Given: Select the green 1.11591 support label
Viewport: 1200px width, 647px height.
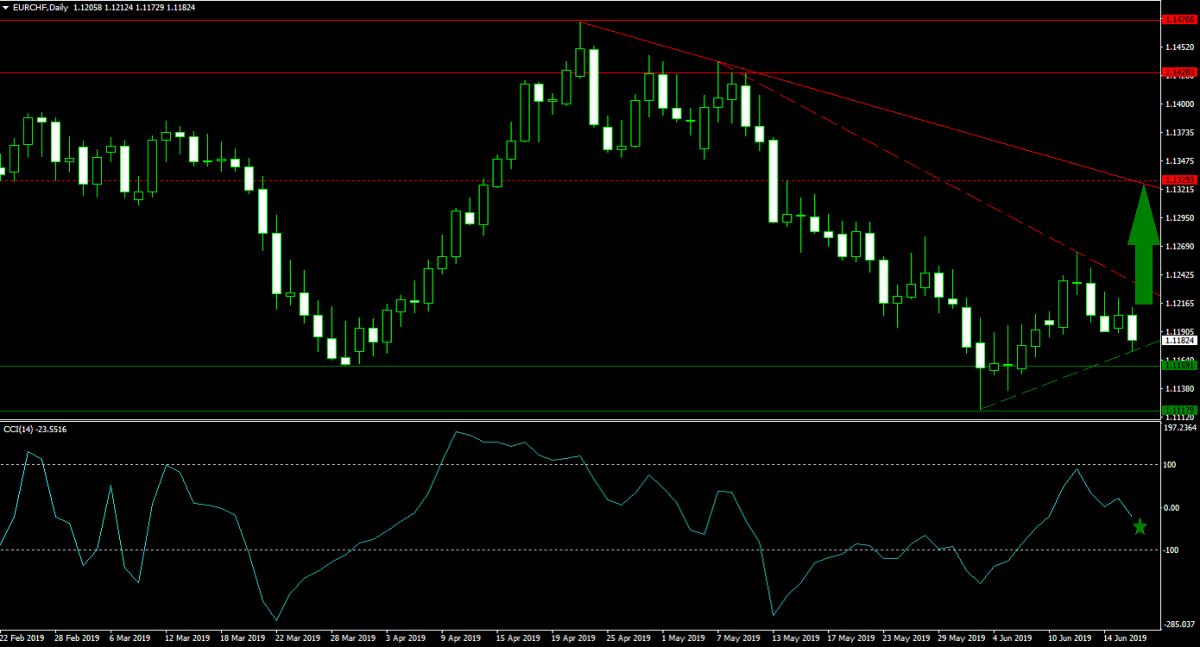Looking at the screenshot, I should [1175, 366].
